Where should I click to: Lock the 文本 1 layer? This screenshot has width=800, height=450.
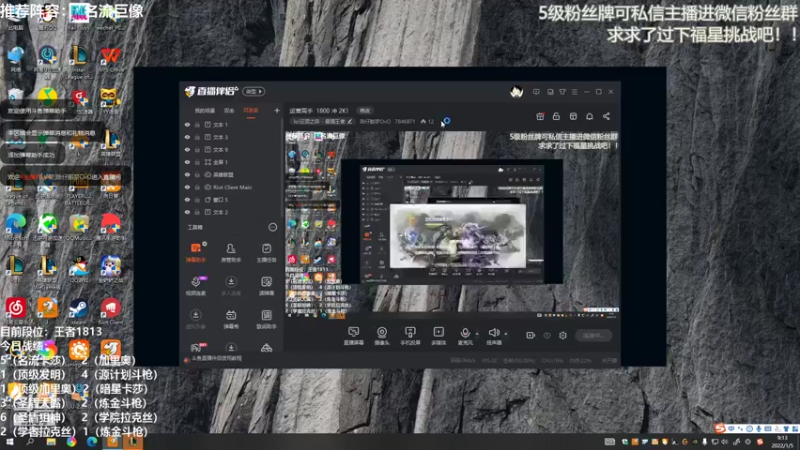[x=197, y=124]
